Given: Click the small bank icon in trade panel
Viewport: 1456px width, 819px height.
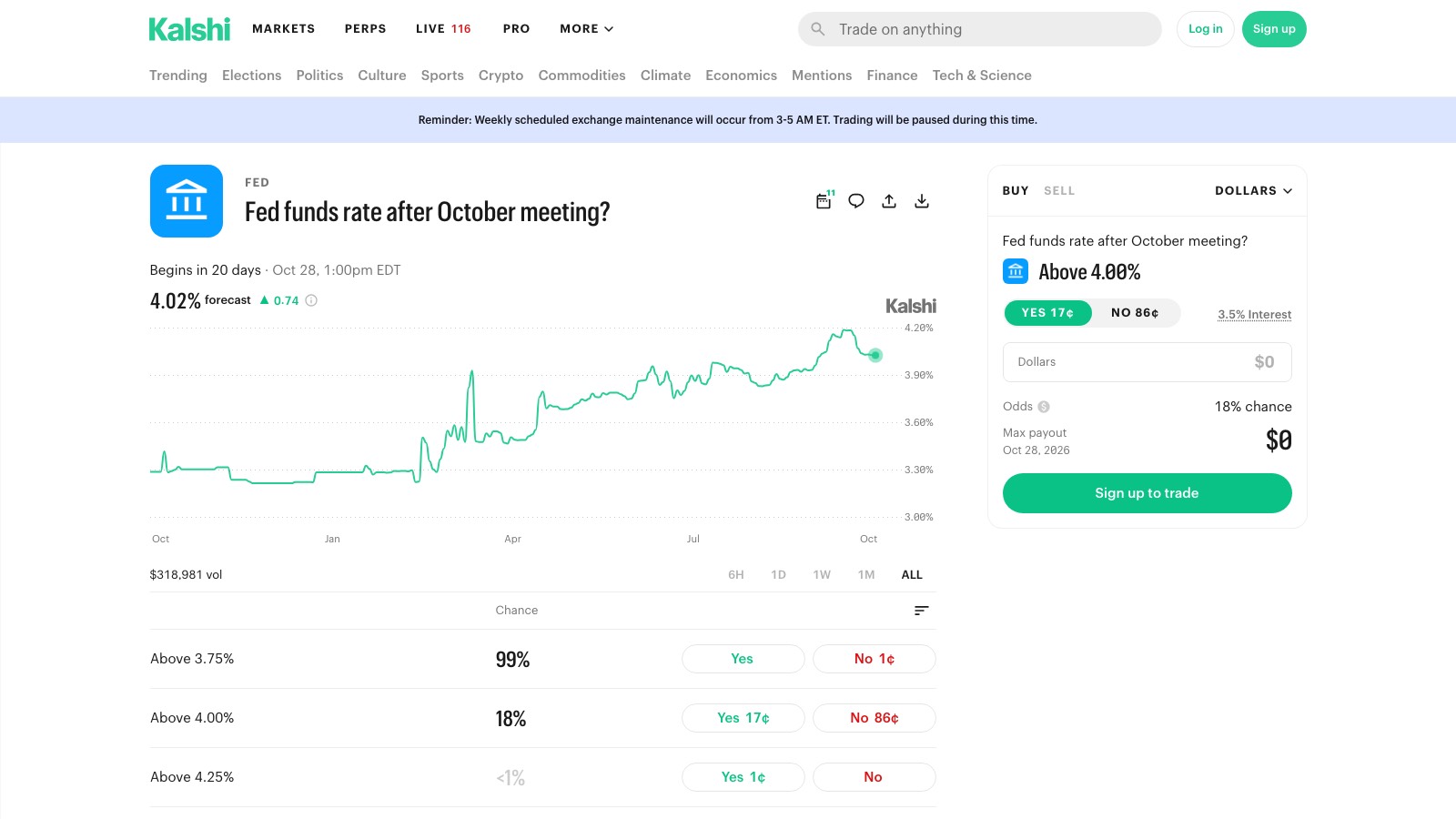Looking at the screenshot, I should [x=1016, y=271].
